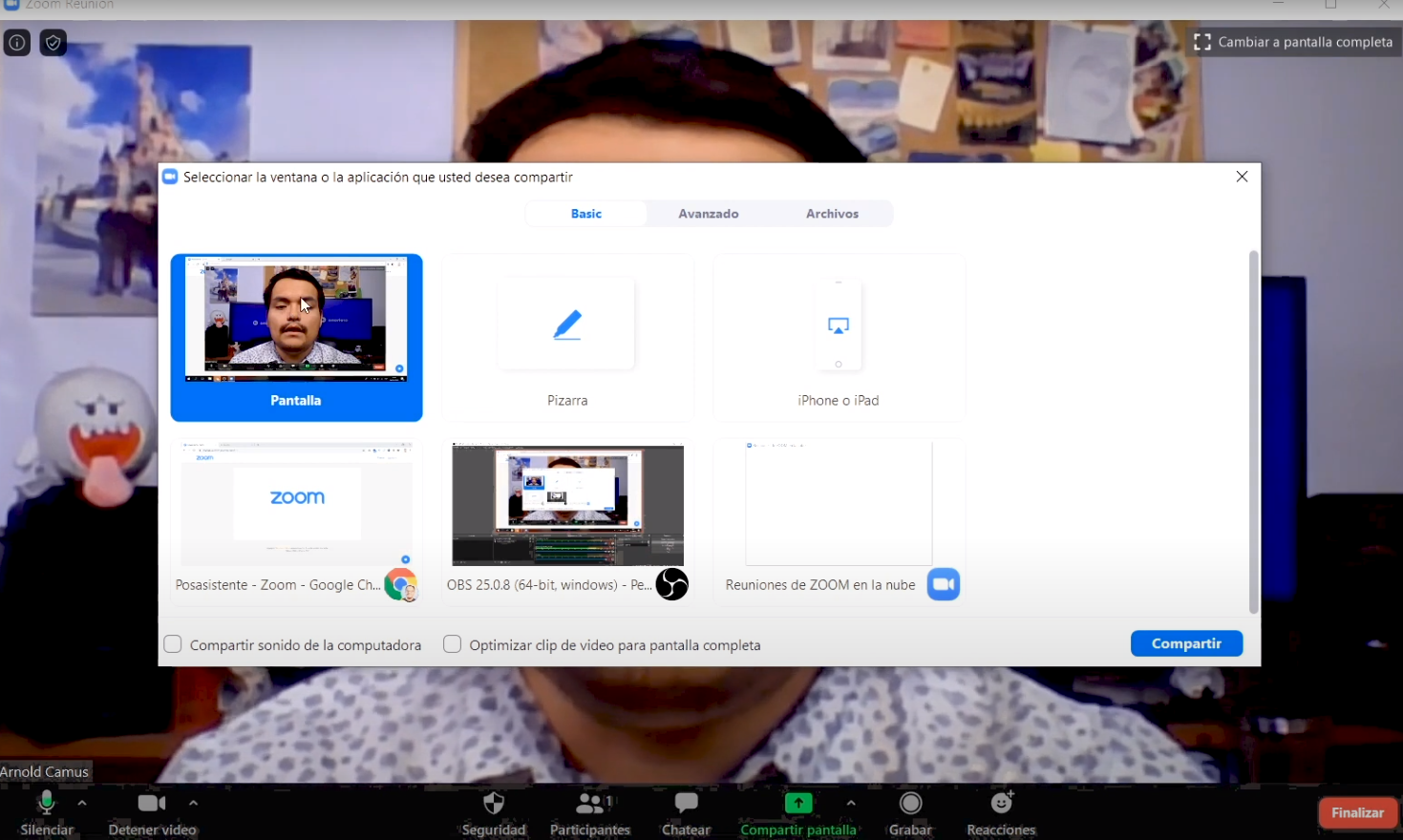Stop camera using Detener video icon
Image resolution: width=1403 pixels, height=840 pixels.
coord(151,804)
